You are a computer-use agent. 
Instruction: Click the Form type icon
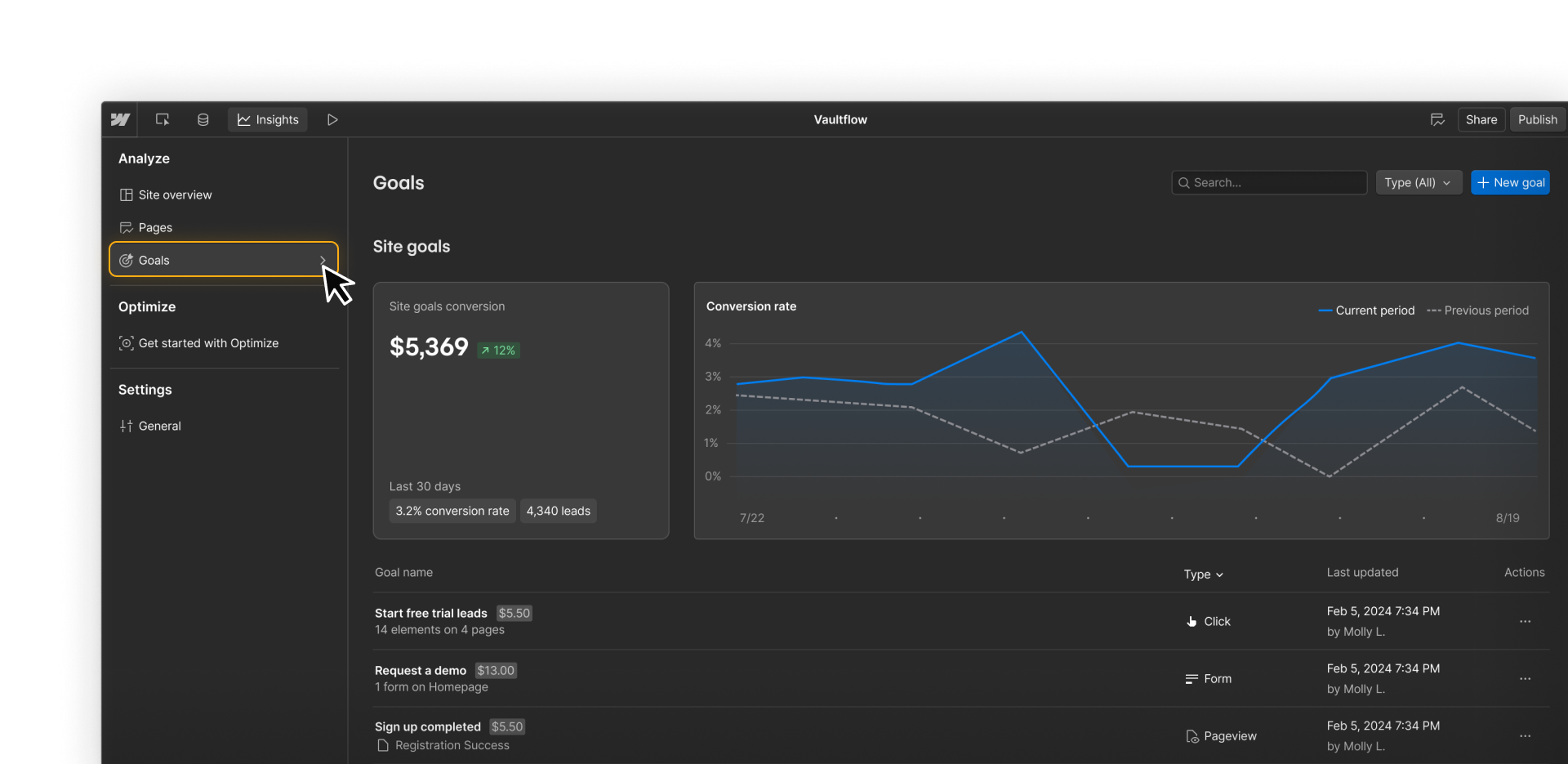point(1192,679)
